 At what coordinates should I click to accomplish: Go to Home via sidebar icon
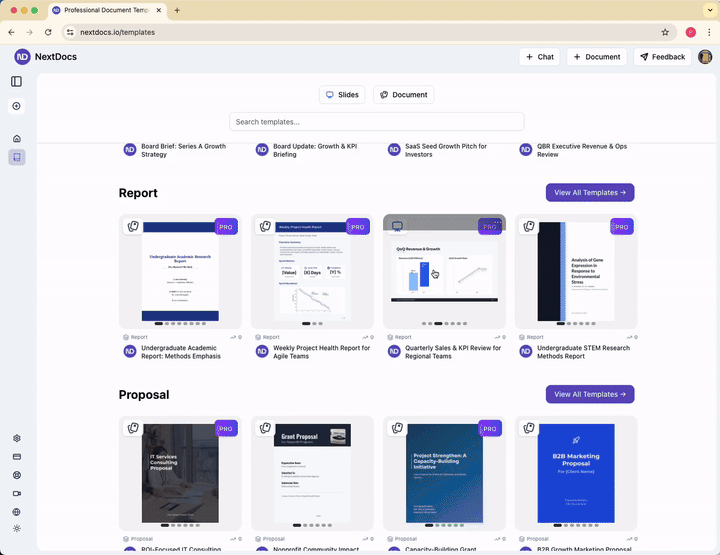(x=16, y=139)
